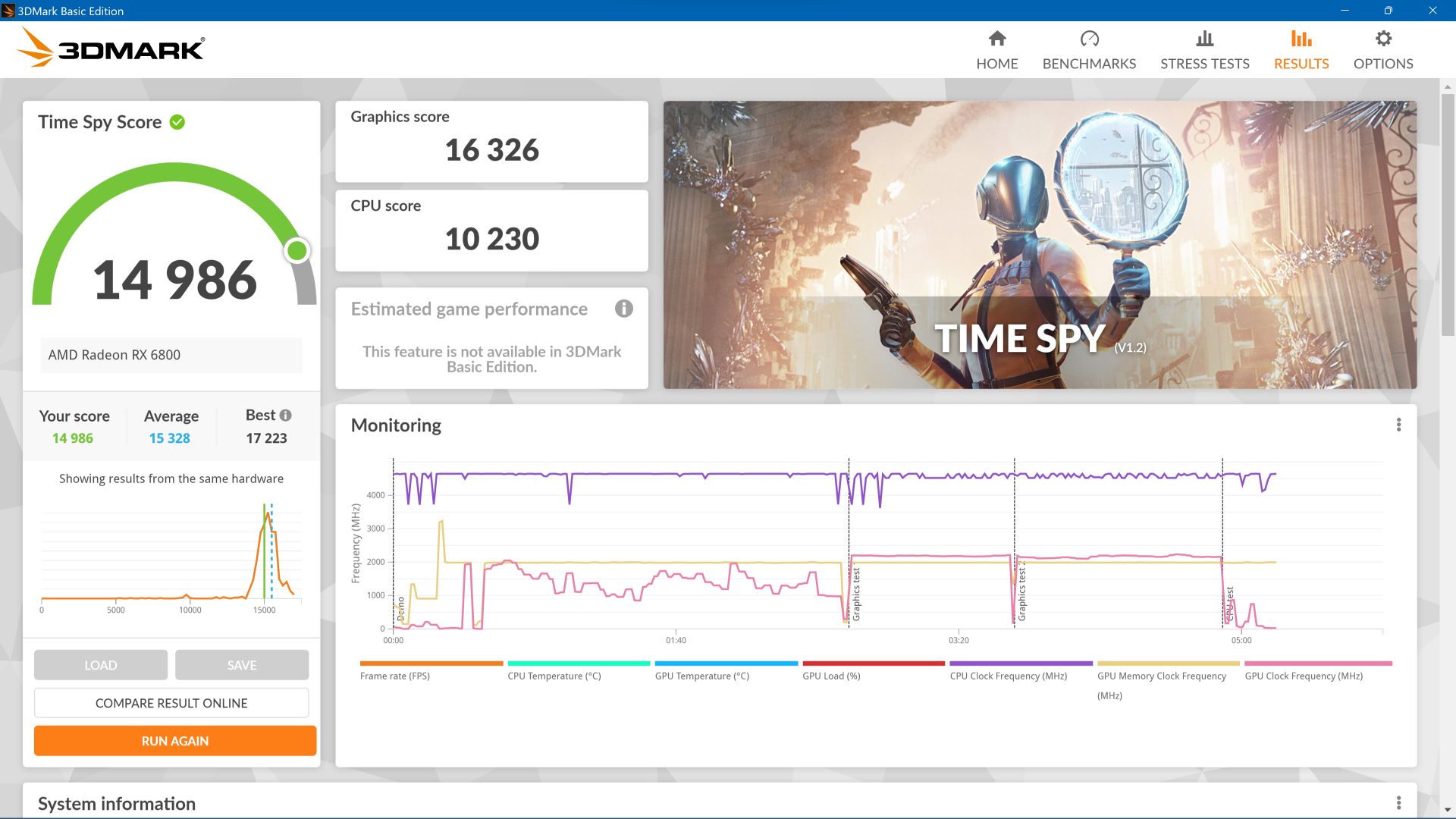Toggle GPU Load (%) legend series
This screenshot has width=1456, height=819.
click(x=831, y=676)
